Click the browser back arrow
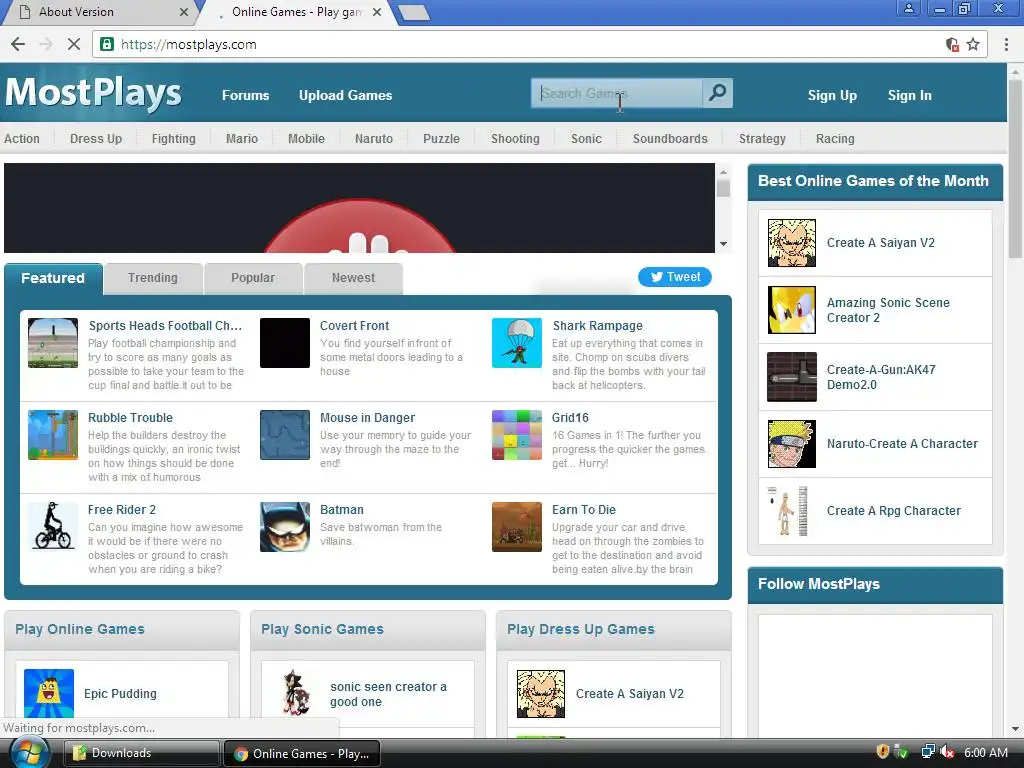Image resolution: width=1024 pixels, height=768 pixels. (x=18, y=44)
